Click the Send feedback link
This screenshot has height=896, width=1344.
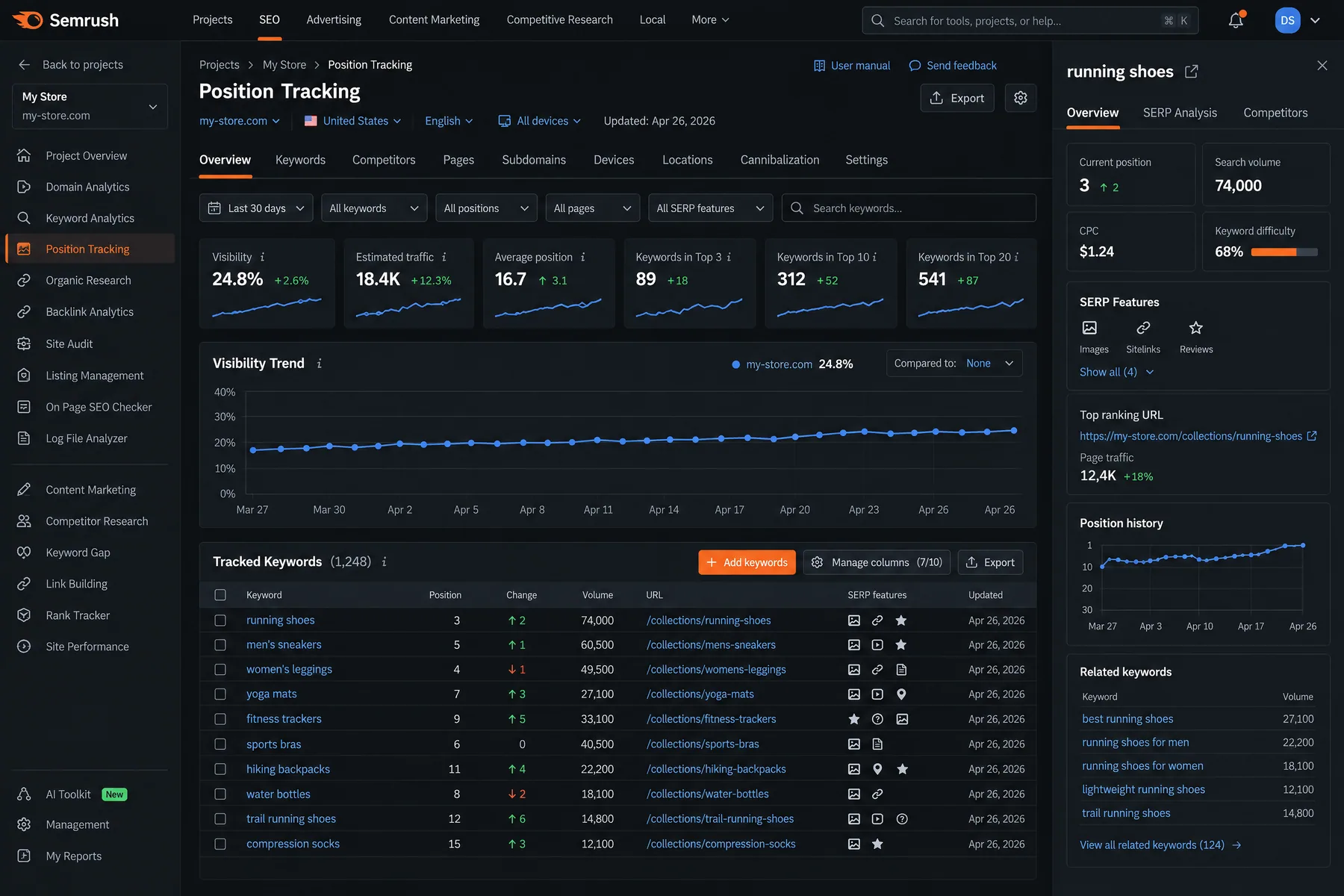(953, 66)
